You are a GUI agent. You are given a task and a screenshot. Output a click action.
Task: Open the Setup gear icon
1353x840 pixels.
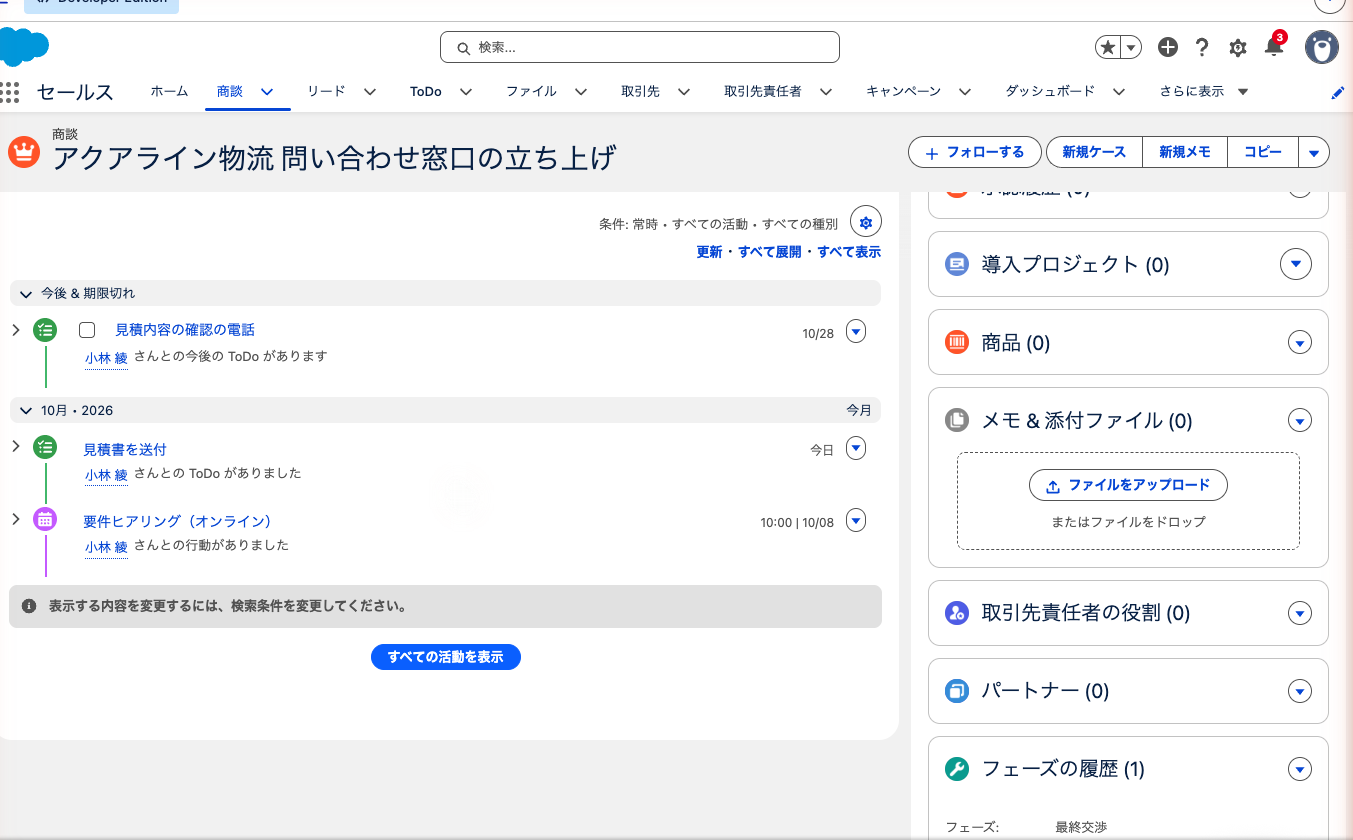1238,47
